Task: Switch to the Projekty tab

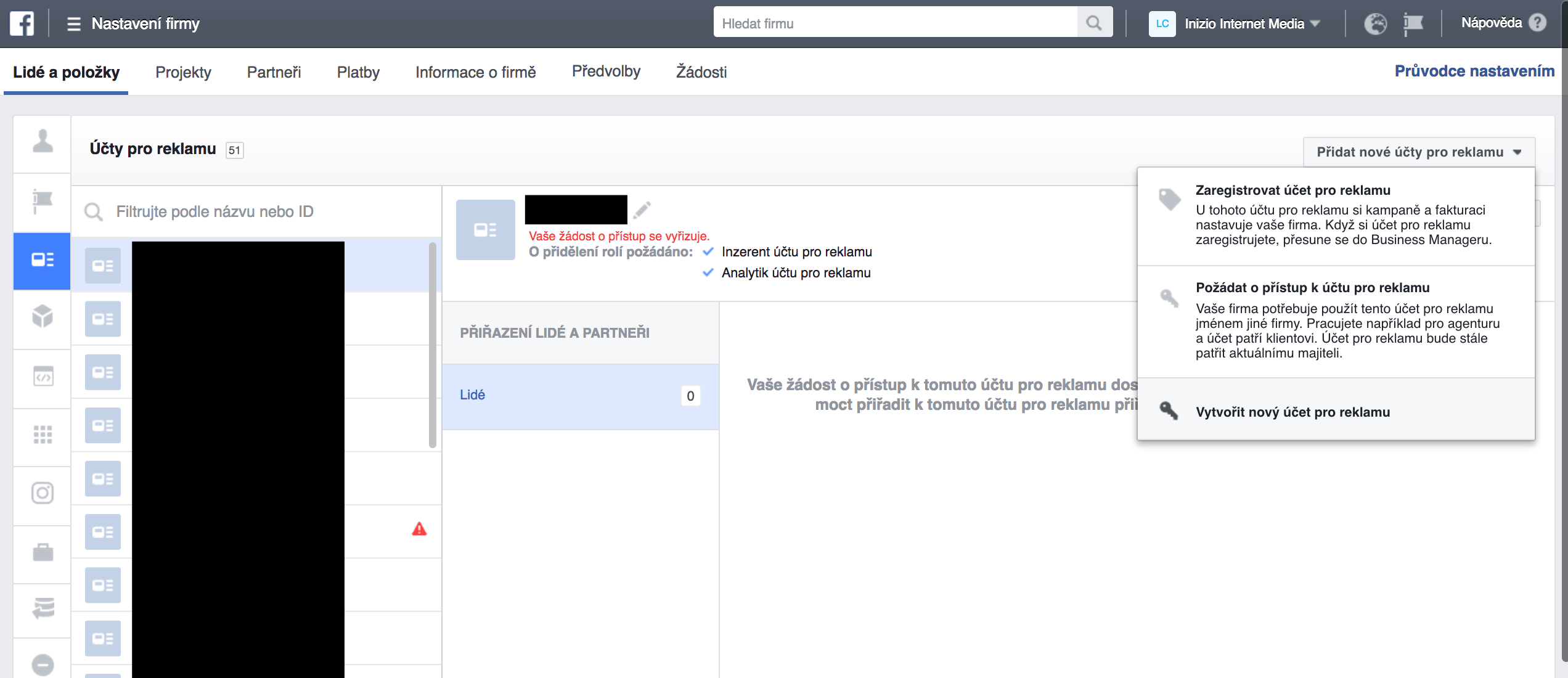Action: tap(183, 72)
